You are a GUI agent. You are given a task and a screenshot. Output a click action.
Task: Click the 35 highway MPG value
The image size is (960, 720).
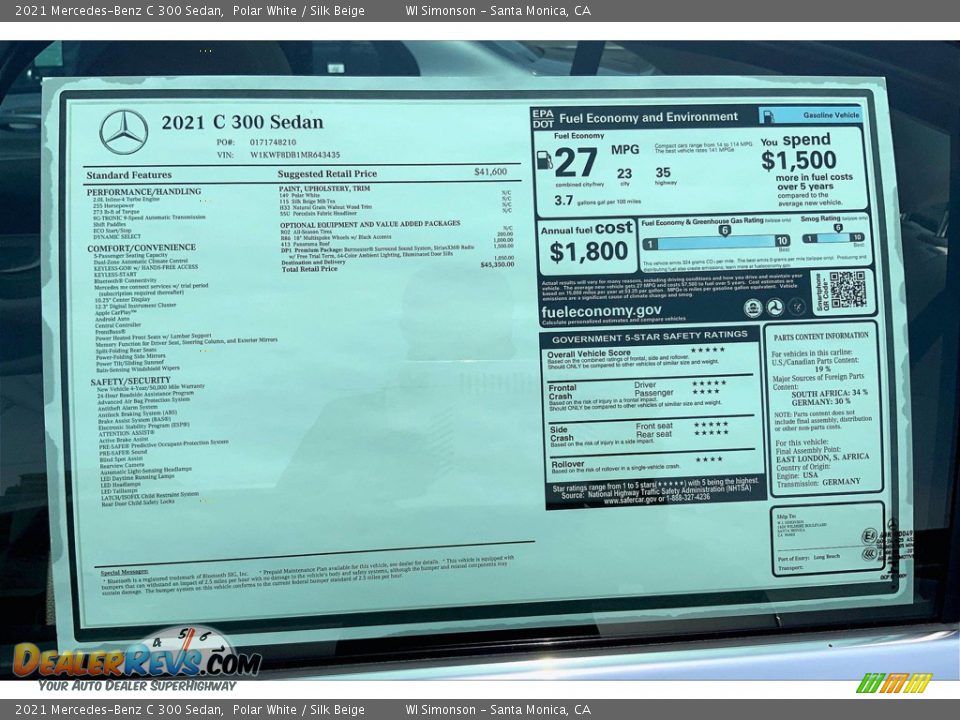point(663,173)
